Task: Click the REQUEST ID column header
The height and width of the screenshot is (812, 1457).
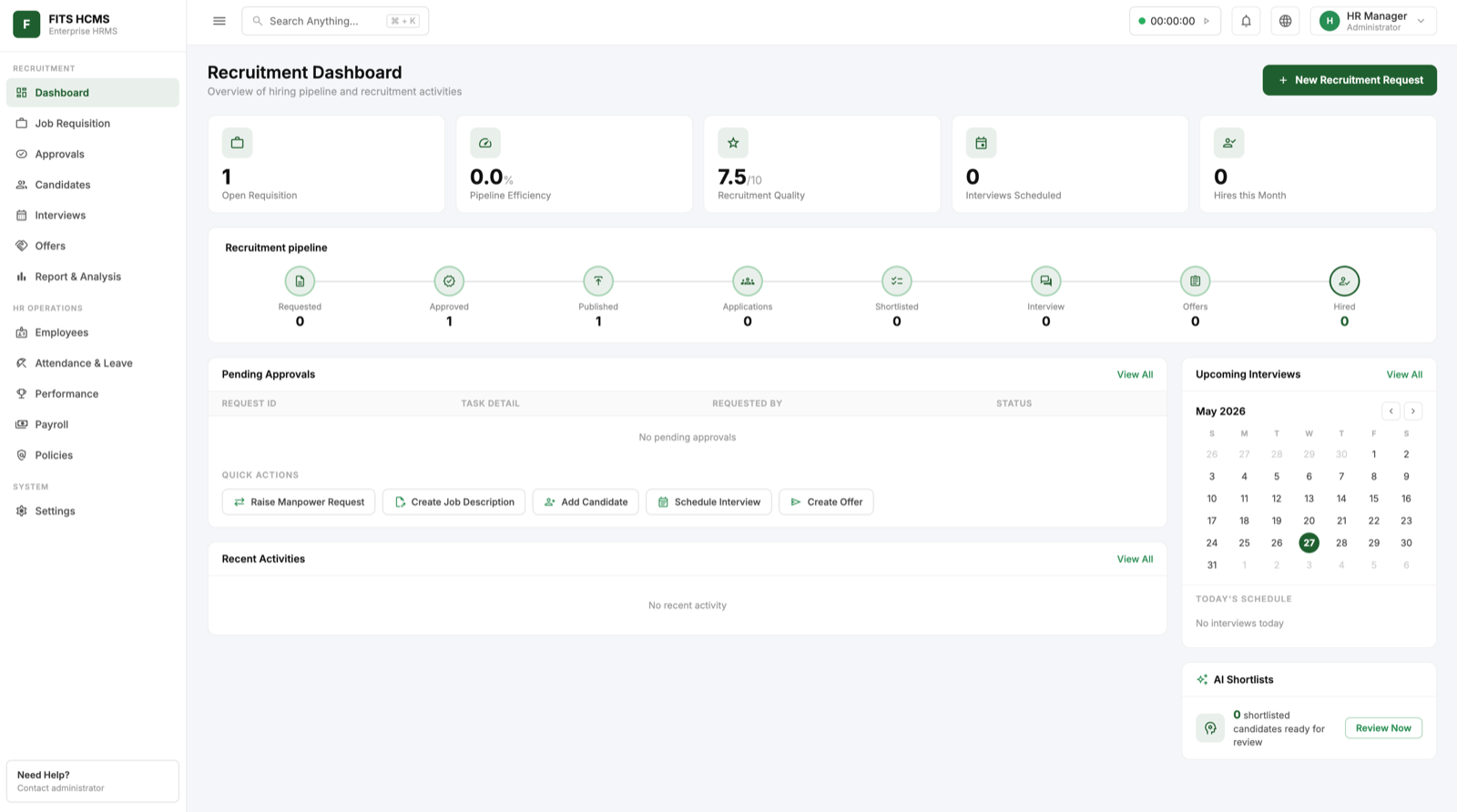Action: pos(249,403)
